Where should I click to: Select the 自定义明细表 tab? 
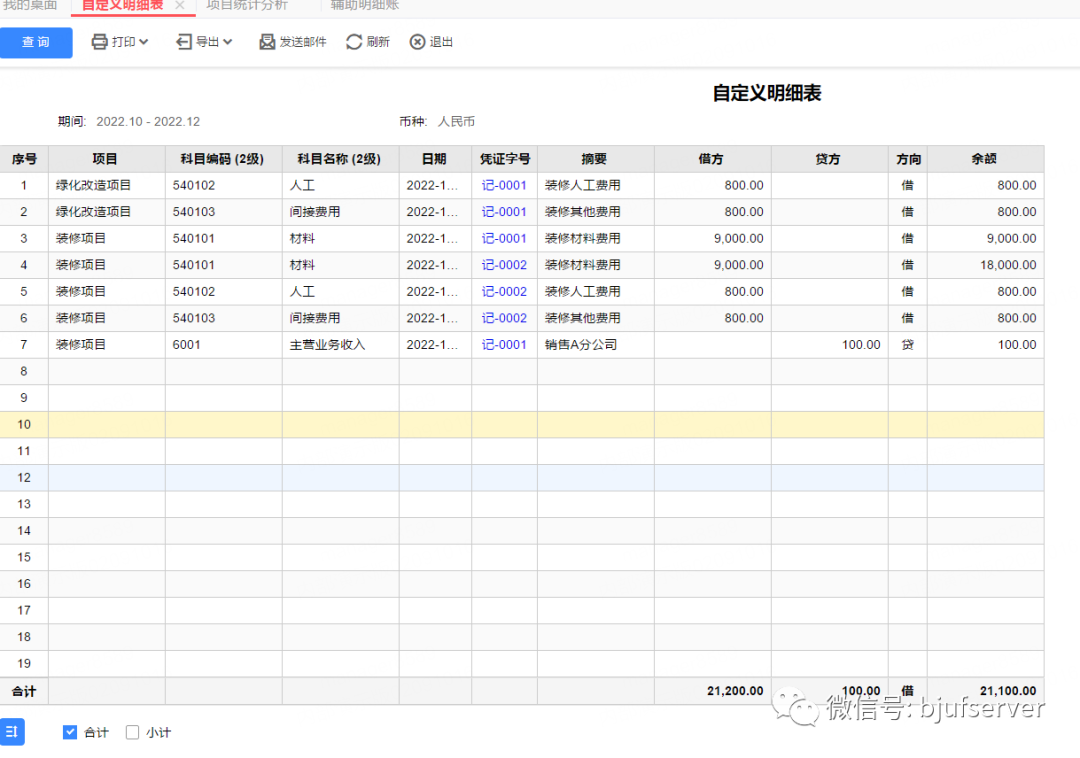click(x=123, y=6)
